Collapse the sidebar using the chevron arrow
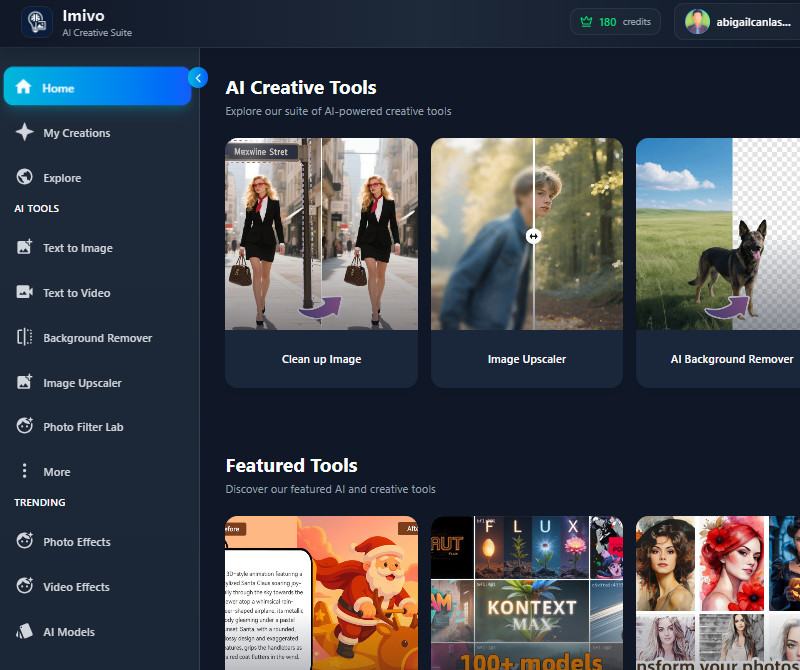The height and width of the screenshot is (670, 800). pos(197,77)
